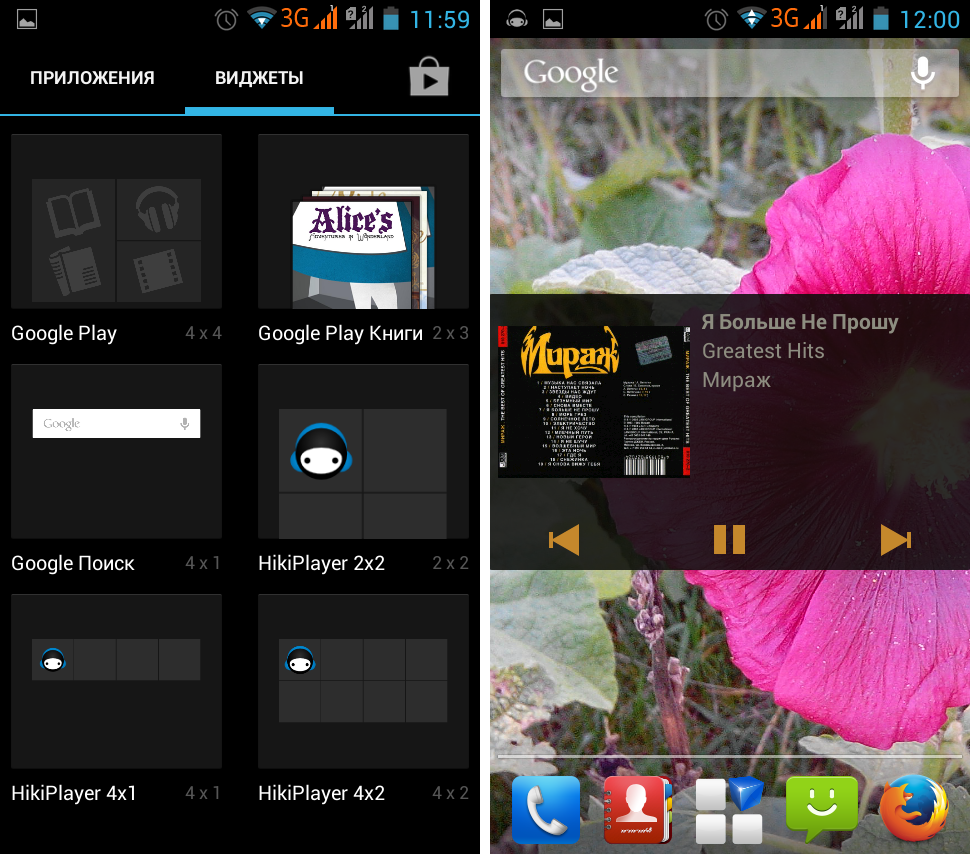Open the app drawer launcher icon
Viewport: 970px width, 854px height.
click(x=729, y=810)
